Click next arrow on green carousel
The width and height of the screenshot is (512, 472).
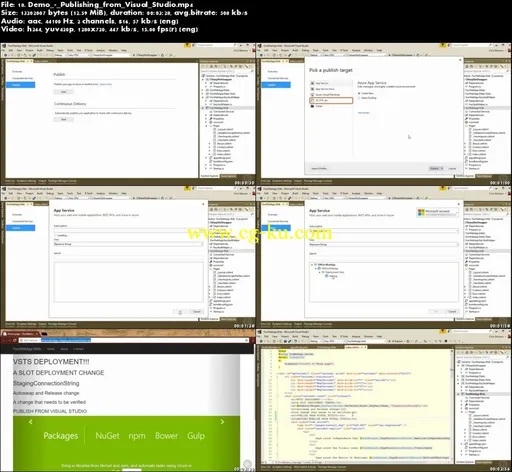222,422
